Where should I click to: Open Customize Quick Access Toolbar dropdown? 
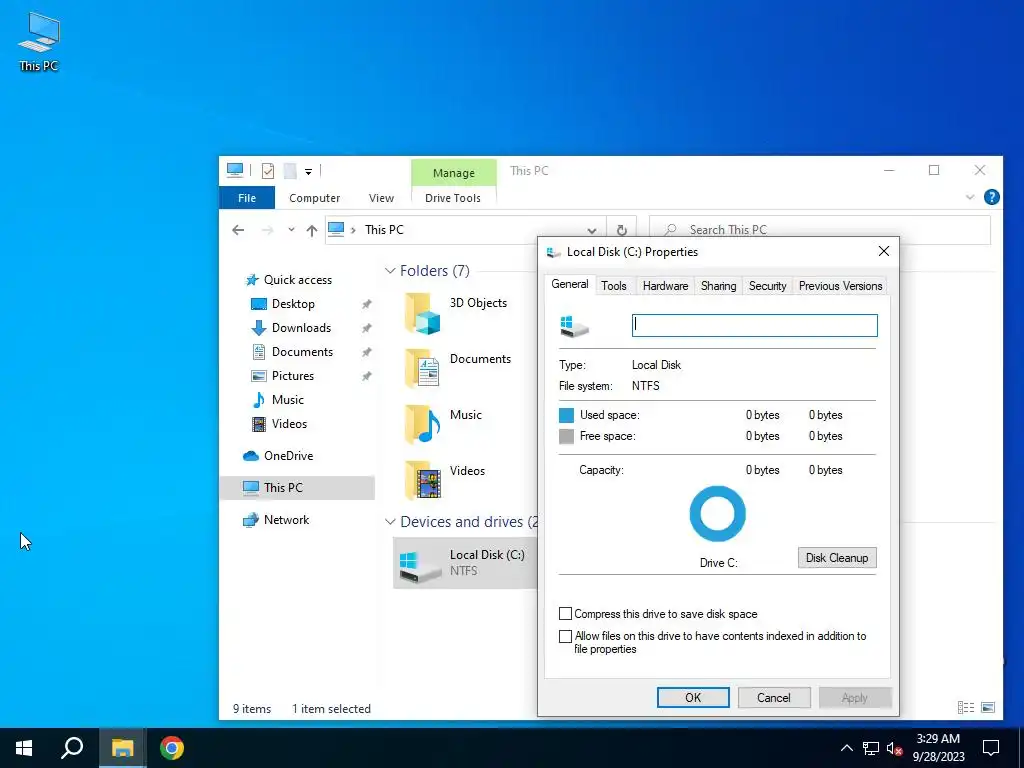pyautogui.click(x=308, y=172)
